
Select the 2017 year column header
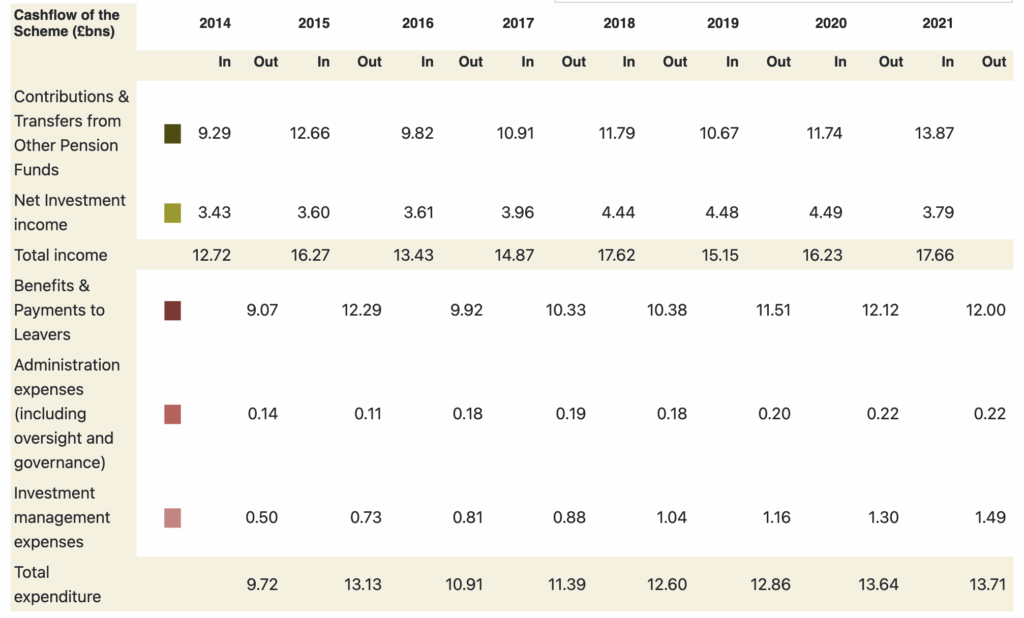tap(518, 23)
